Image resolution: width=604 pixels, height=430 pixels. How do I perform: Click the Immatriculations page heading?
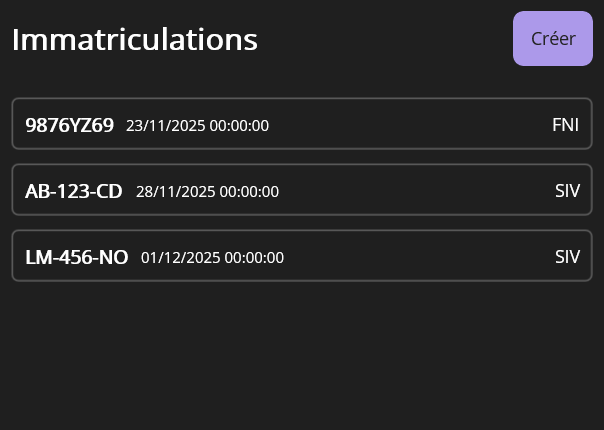(135, 40)
